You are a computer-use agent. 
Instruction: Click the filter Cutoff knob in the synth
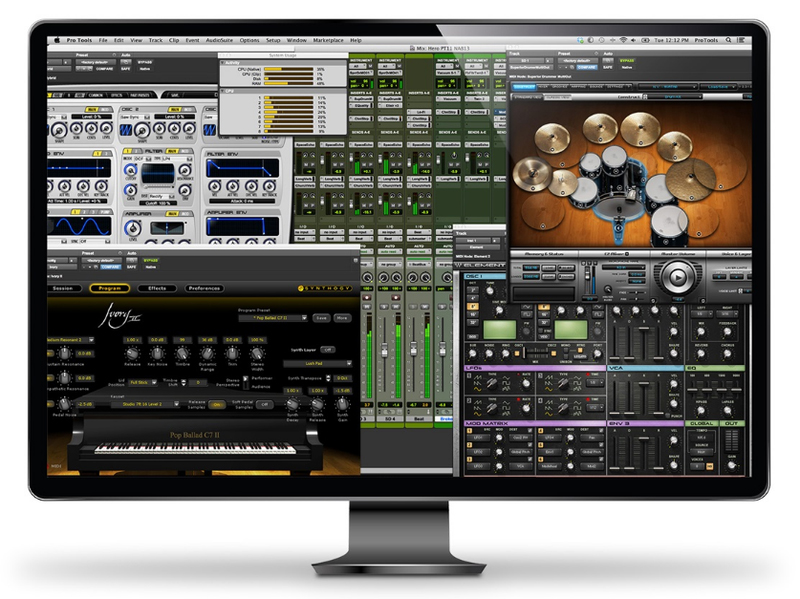[131, 171]
